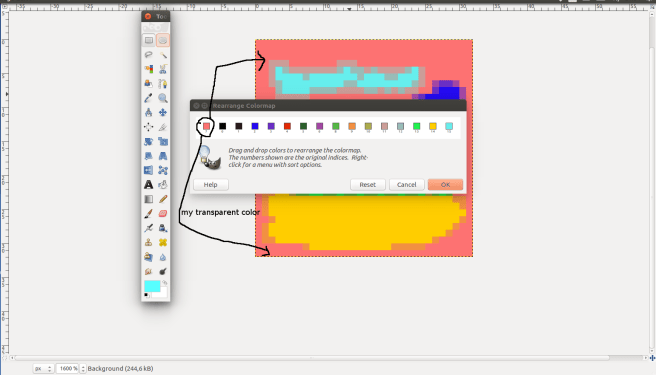
Task: Select the Color Picker eyedropper tool
Action: click(149, 98)
